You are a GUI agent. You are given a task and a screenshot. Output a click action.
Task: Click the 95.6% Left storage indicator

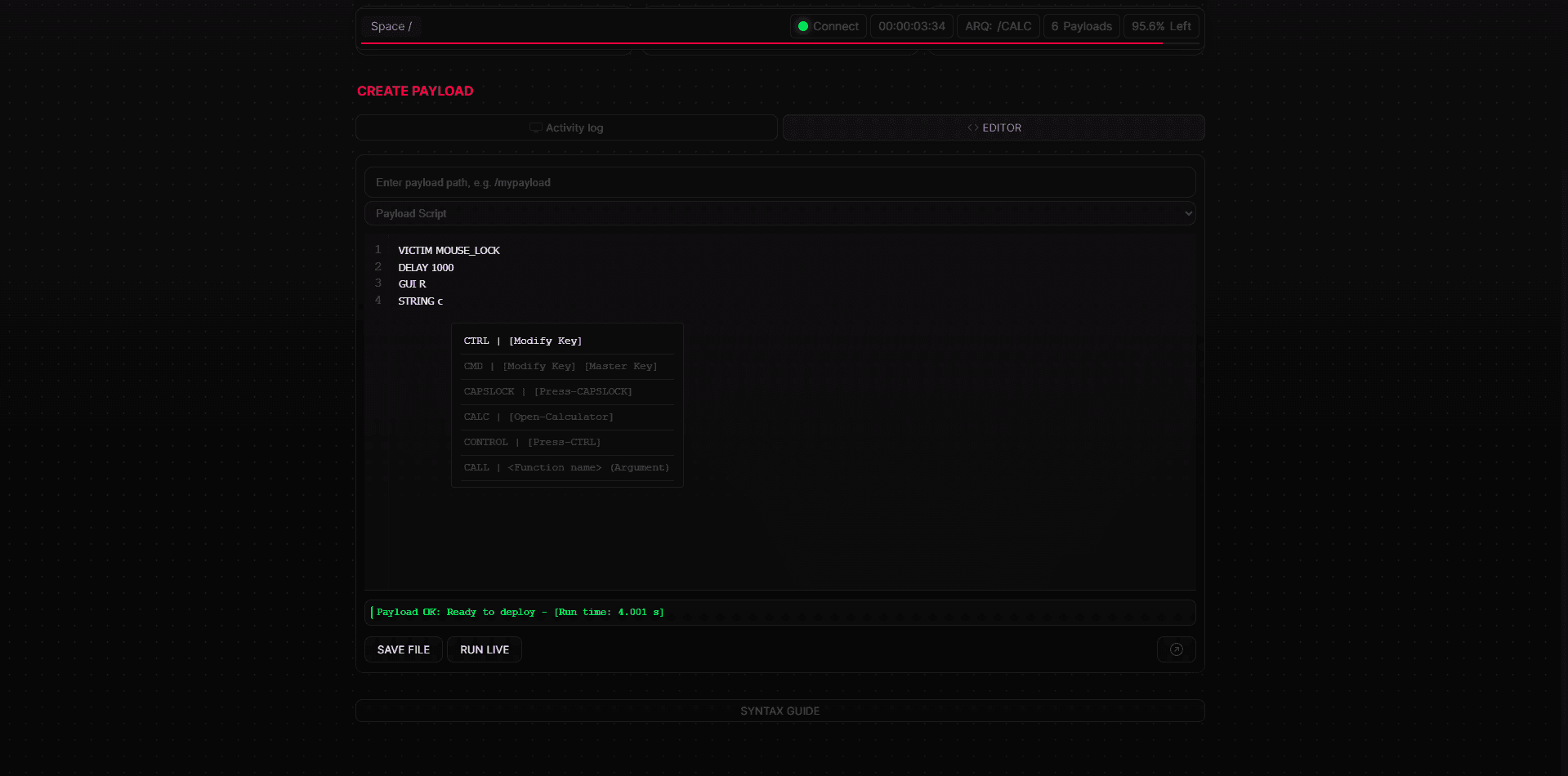click(x=1161, y=26)
